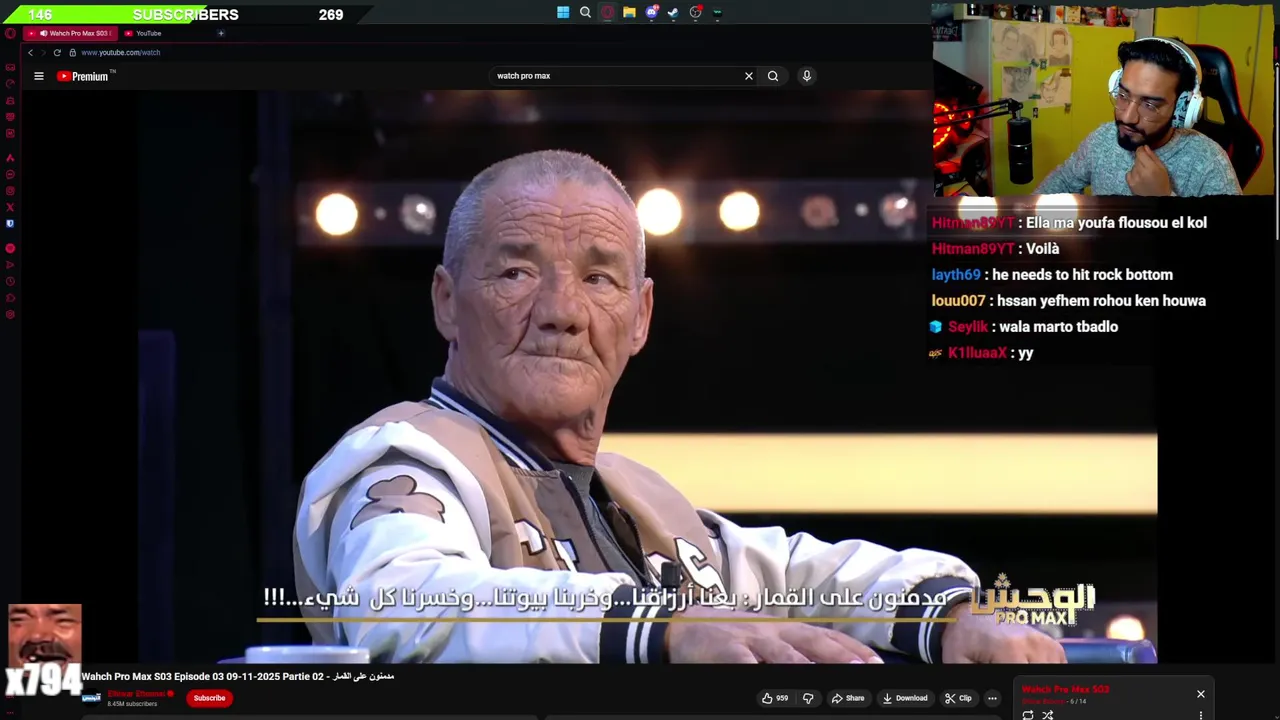This screenshot has width=1280, height=720.
Task: Go back to the previous page
Action: (30, 52)
